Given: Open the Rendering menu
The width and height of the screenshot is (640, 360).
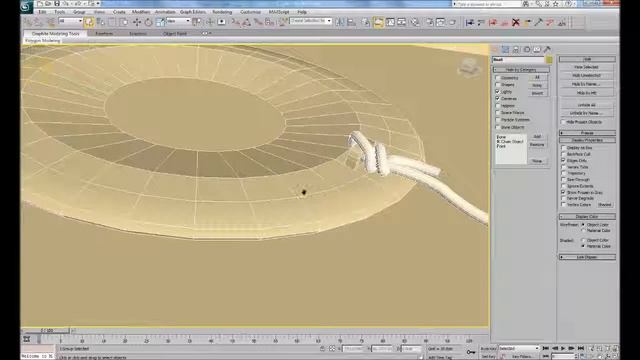Looking at the screenshot, I should (222, 12).
